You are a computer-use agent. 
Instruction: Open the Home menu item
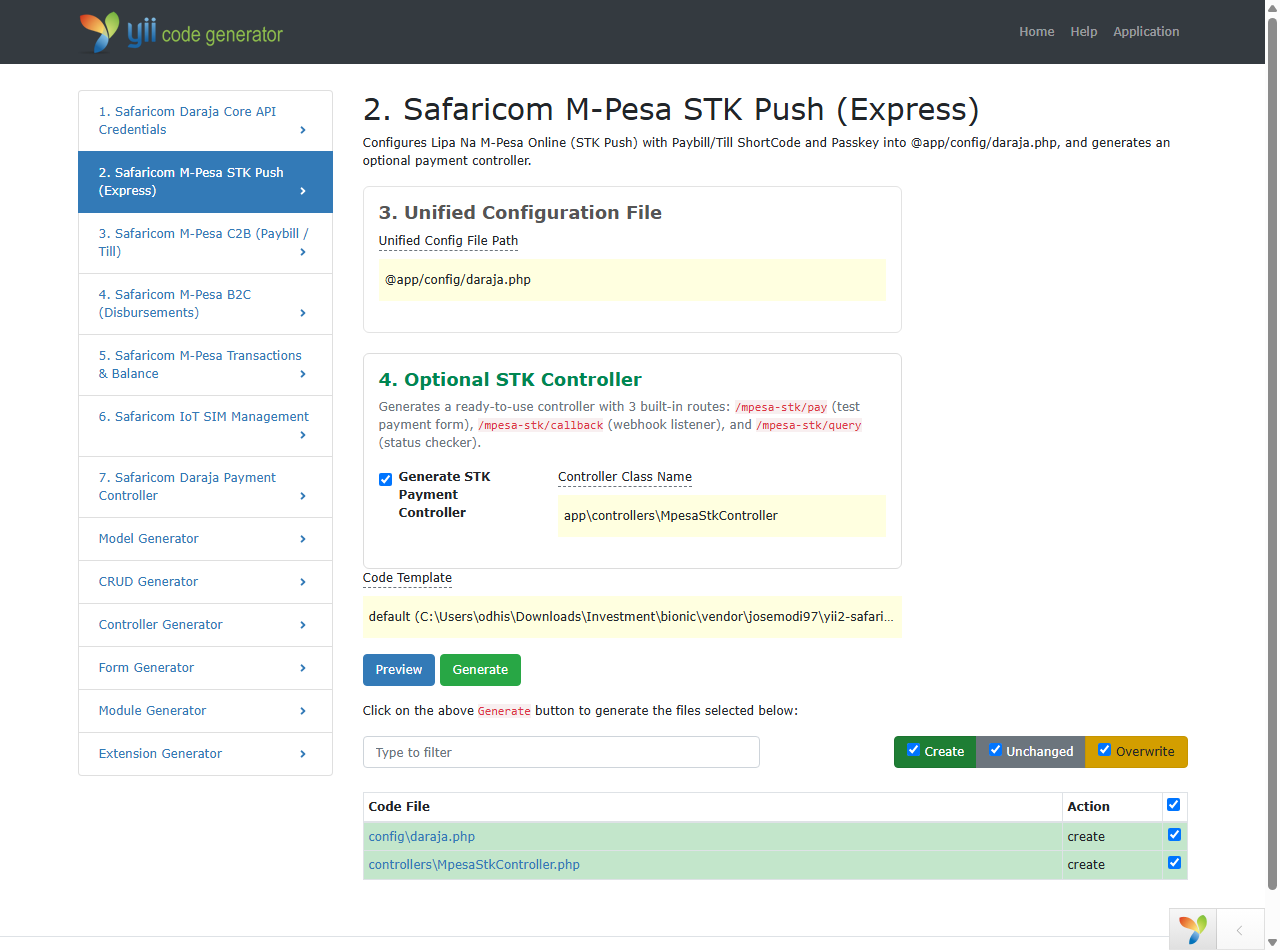coord(1037,32)
